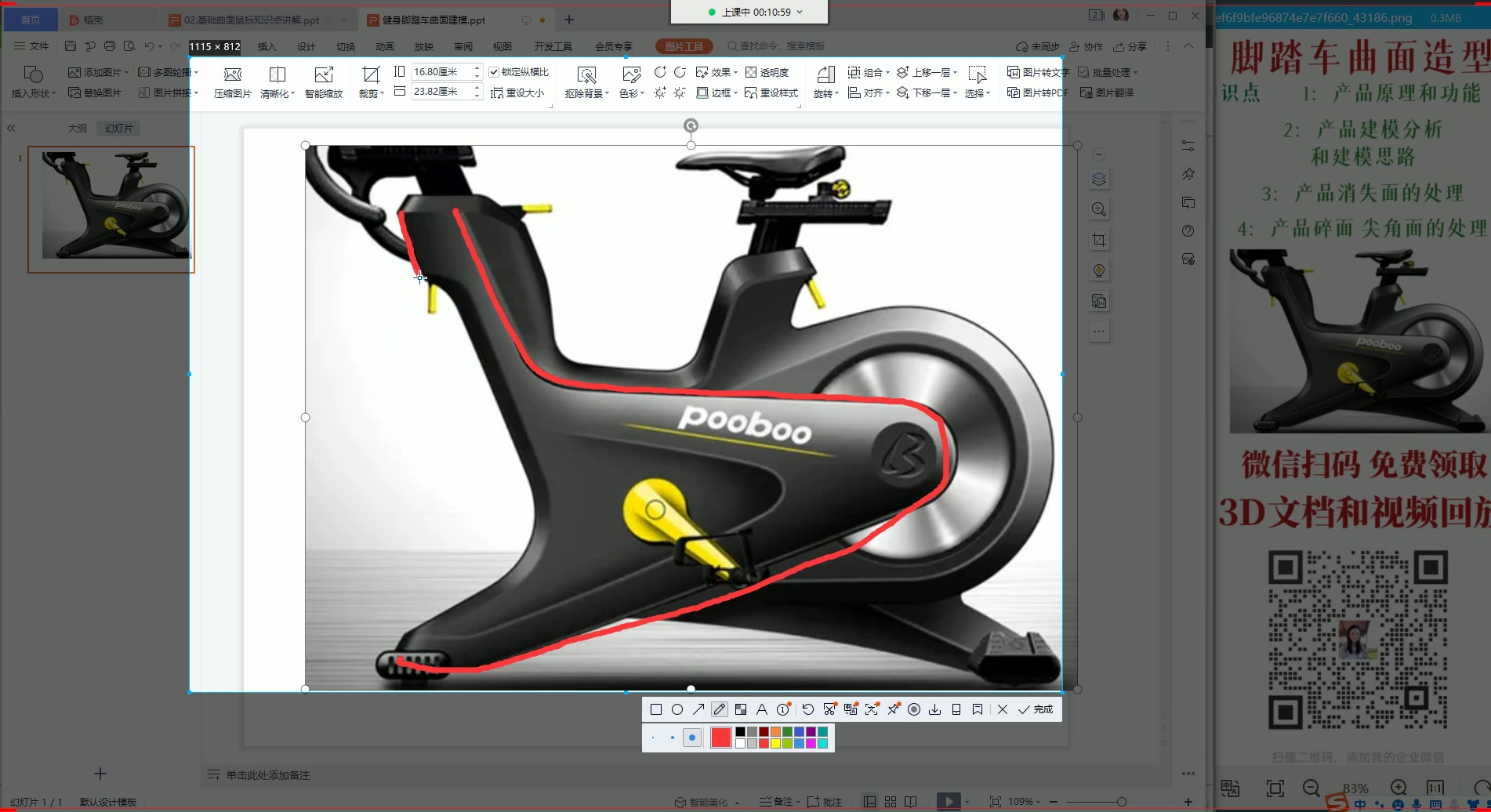Click 完成 to finish screenshot
The height and width of the screenshot is (812, 1491).
coord(1036,709)
